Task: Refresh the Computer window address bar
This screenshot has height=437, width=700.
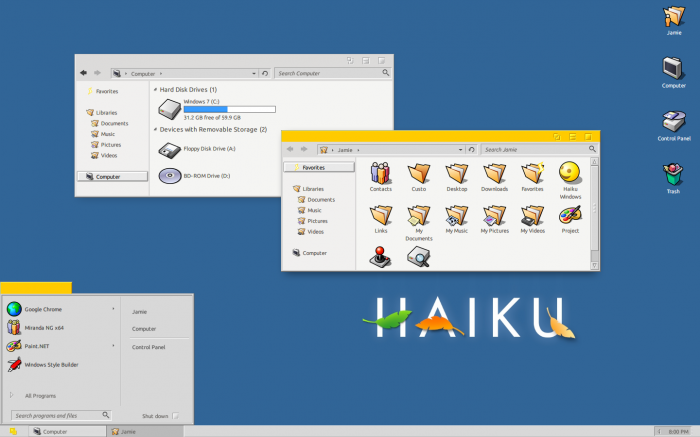Action: click(x=265, y=73)
